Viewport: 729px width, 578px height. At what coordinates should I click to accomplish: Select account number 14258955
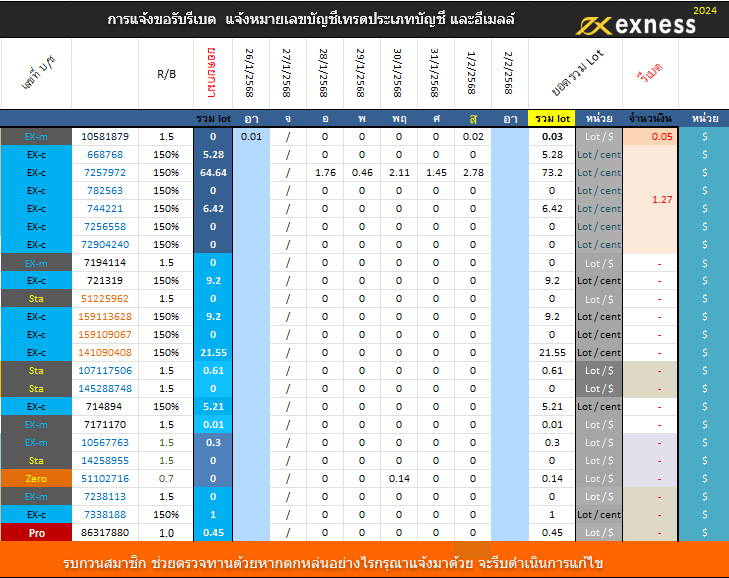tap(105, 460)
